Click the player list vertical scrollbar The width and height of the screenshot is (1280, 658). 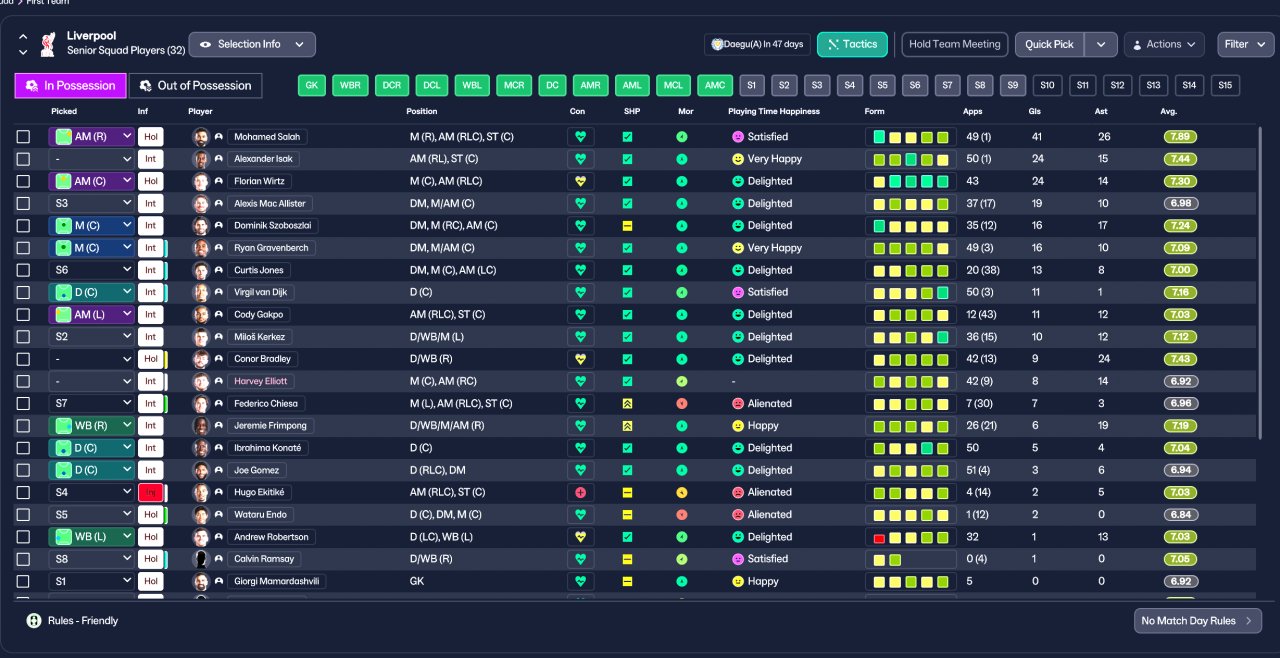click(1260, 282)
